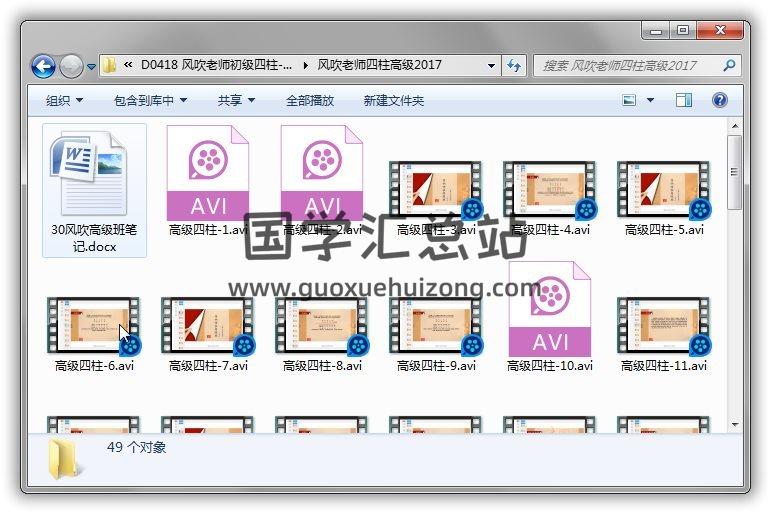
Task: Select the D0418 风吹老师初级四柱 breadcrumb
Action: (216, 65)
